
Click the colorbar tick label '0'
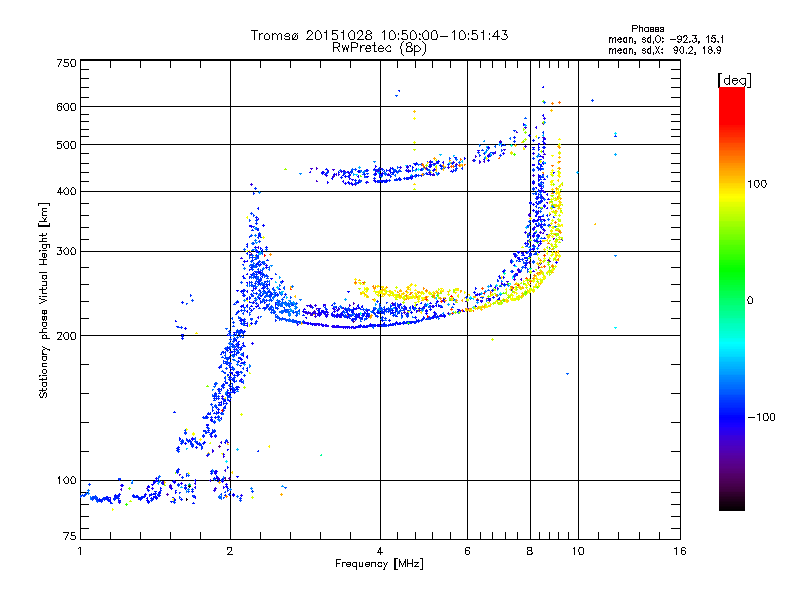click(750, 300)
